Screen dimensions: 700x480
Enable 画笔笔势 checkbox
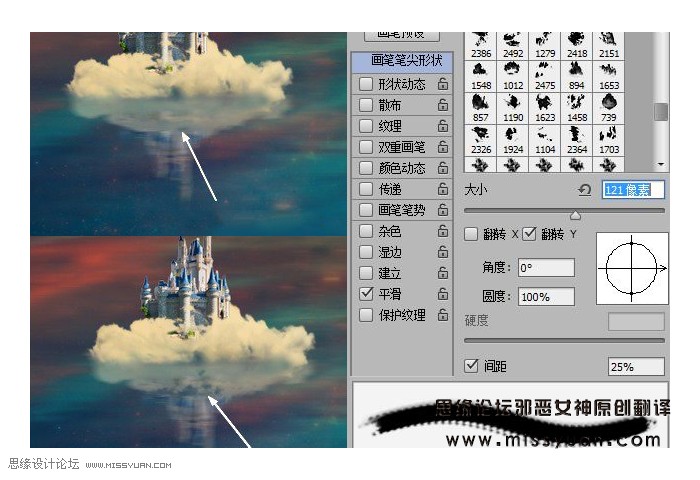[366, 210]
